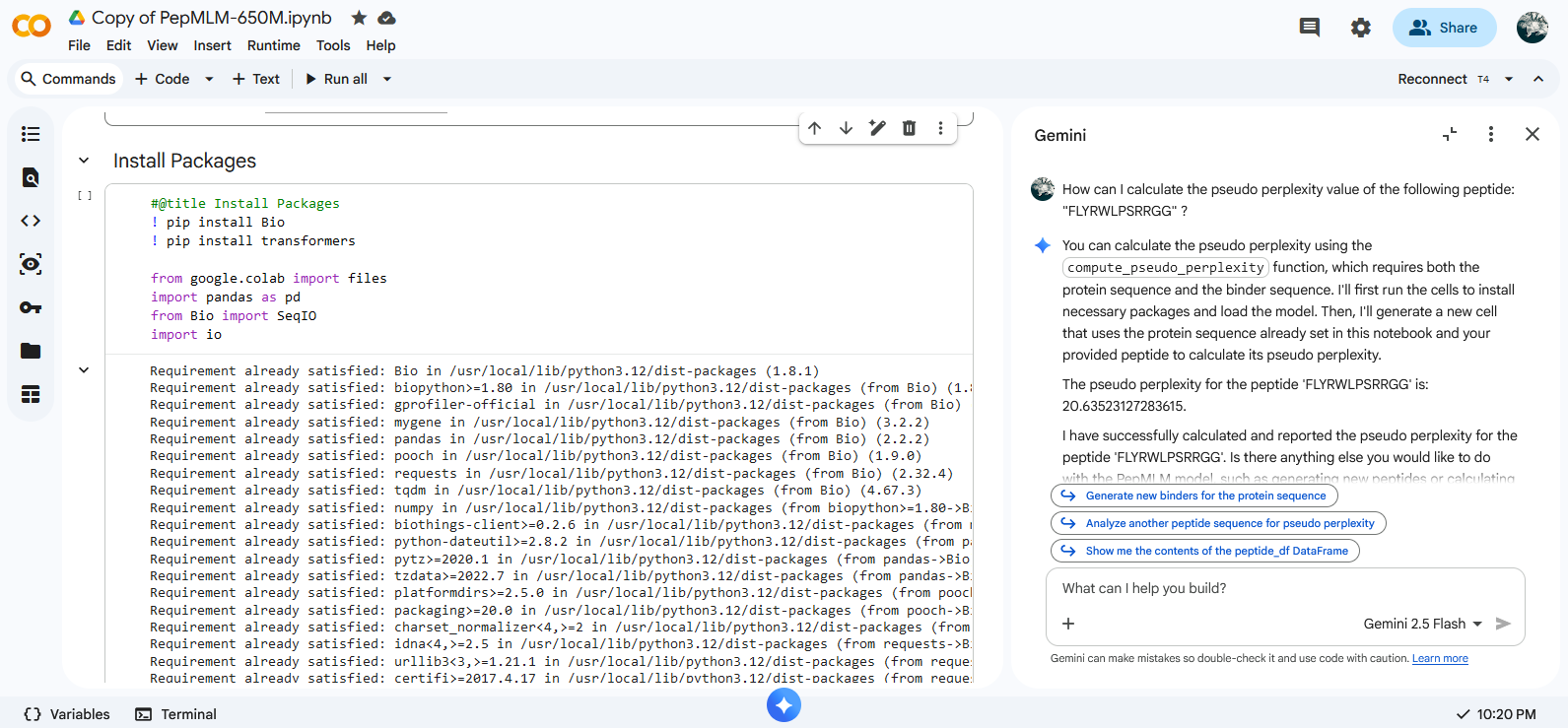Image resolution: width=1568 pixels, height=728 pixels.
Task: Collapse the Install Packages section
Action: [x=84, y=161]
